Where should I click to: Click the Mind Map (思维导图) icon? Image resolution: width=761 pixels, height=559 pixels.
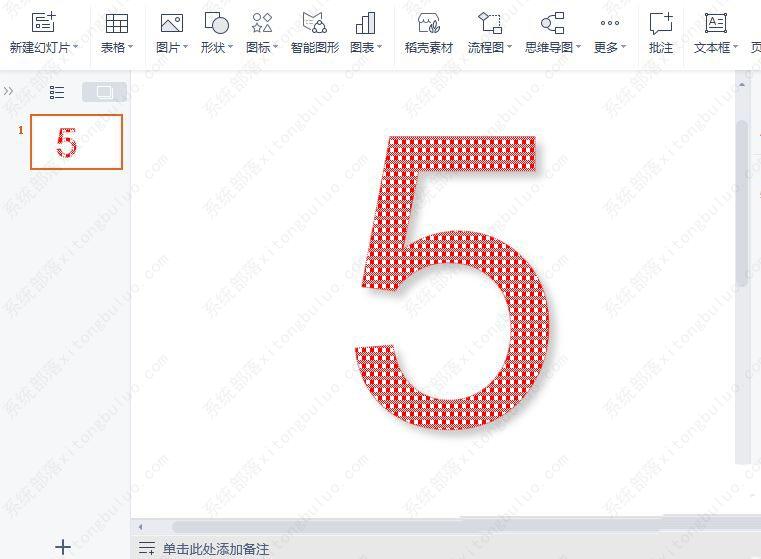point(552,23)
